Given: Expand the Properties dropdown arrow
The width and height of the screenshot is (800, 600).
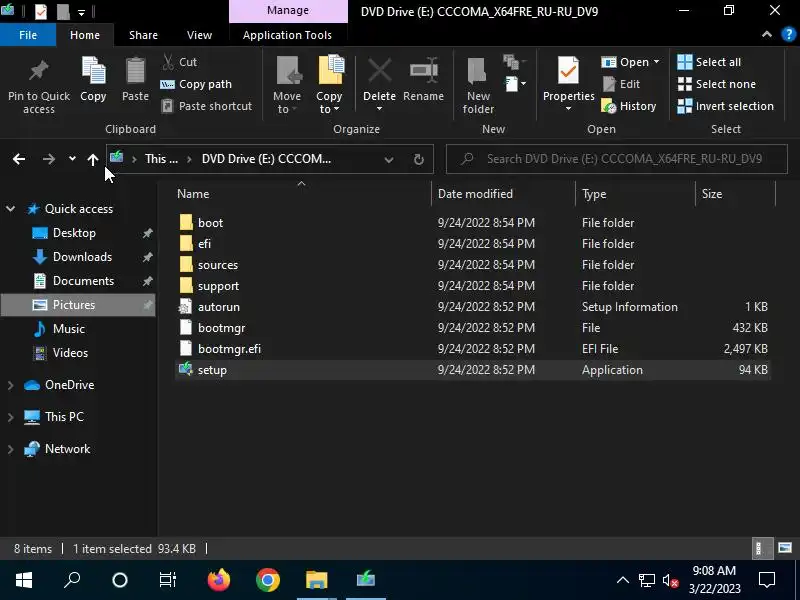Looking at the screenshot, I should tap(568, 109).
